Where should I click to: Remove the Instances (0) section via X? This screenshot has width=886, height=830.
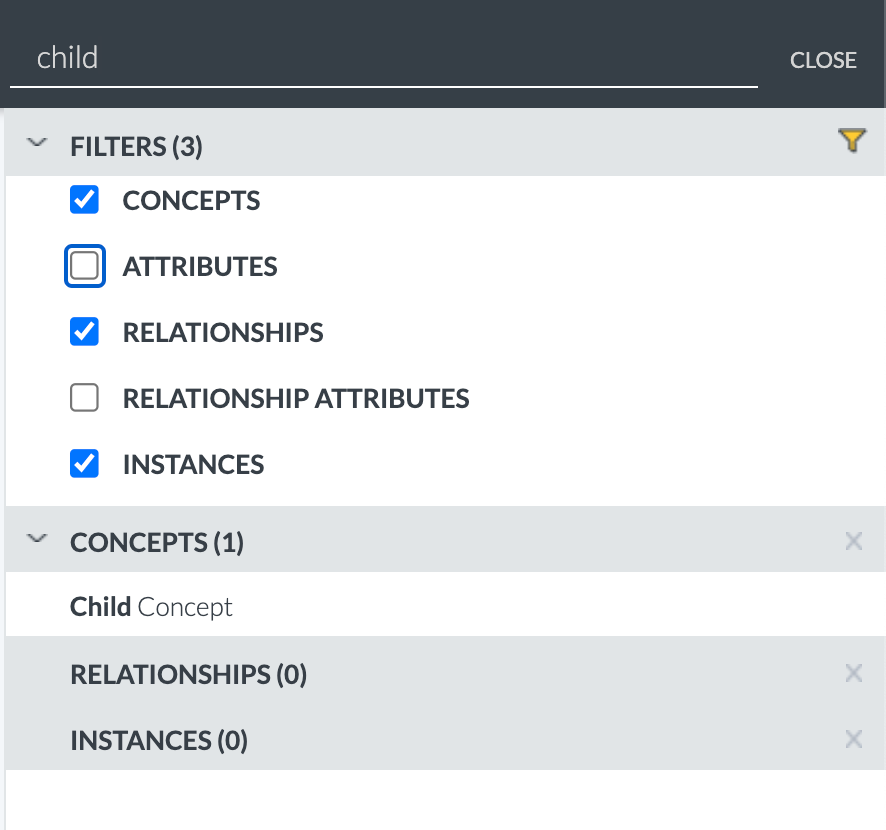point(853,739)
